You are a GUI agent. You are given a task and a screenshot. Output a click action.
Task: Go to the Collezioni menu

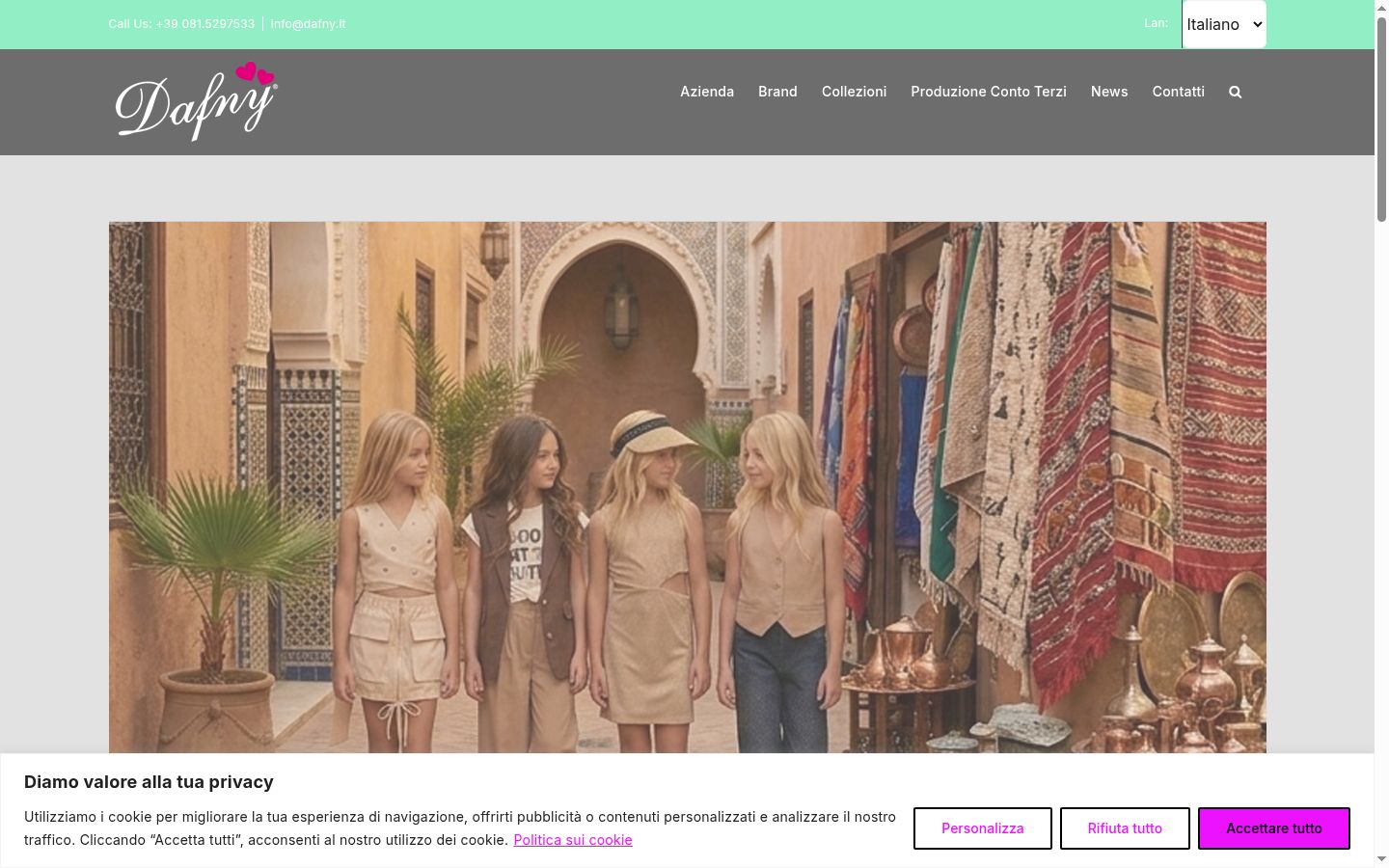(x=854, y=92)
